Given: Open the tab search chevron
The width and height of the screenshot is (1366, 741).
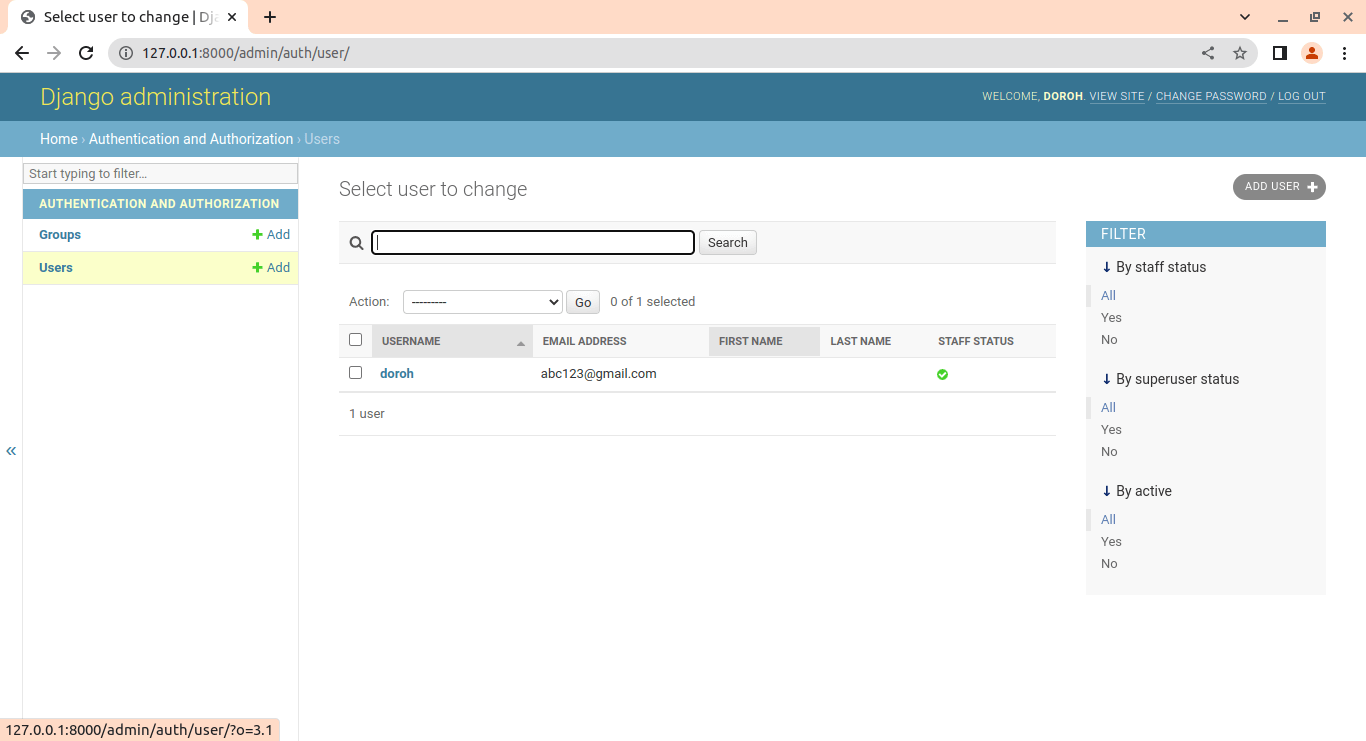Looking at the screenshot, I should pyautogui.click(x=1245, y=17).
